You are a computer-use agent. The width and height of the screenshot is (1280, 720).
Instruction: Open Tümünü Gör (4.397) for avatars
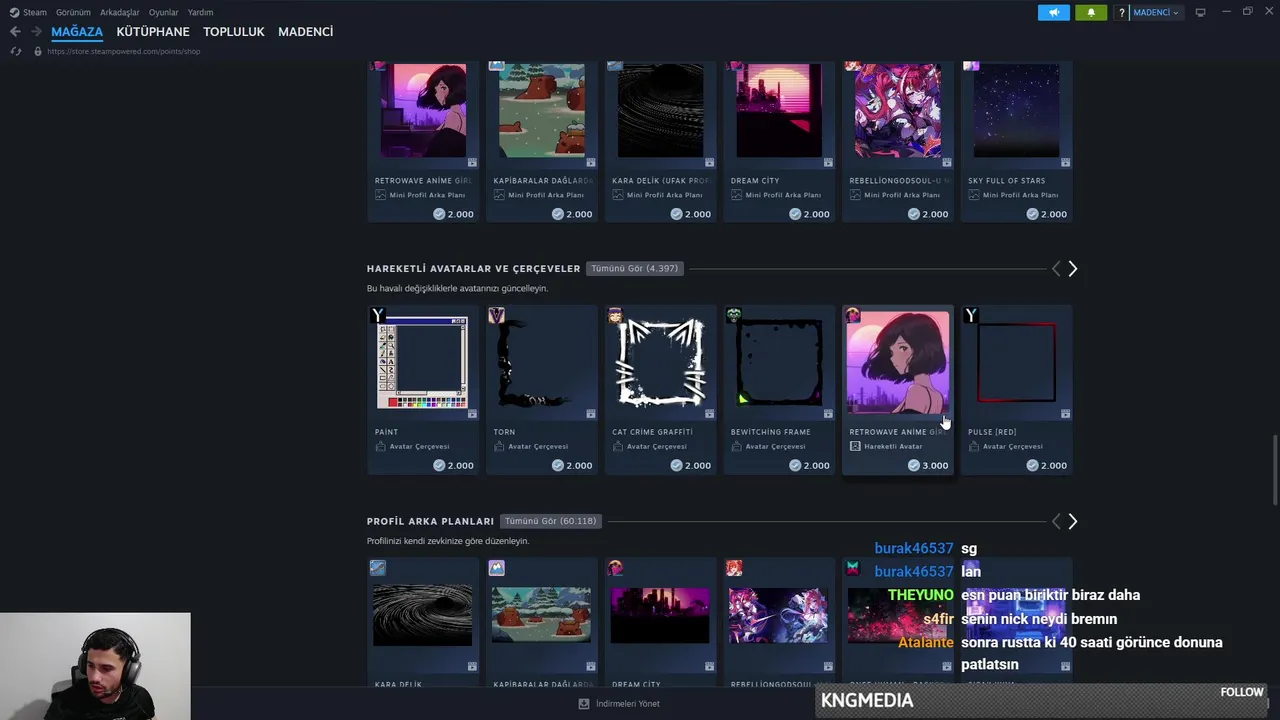(x=635, y=268)
